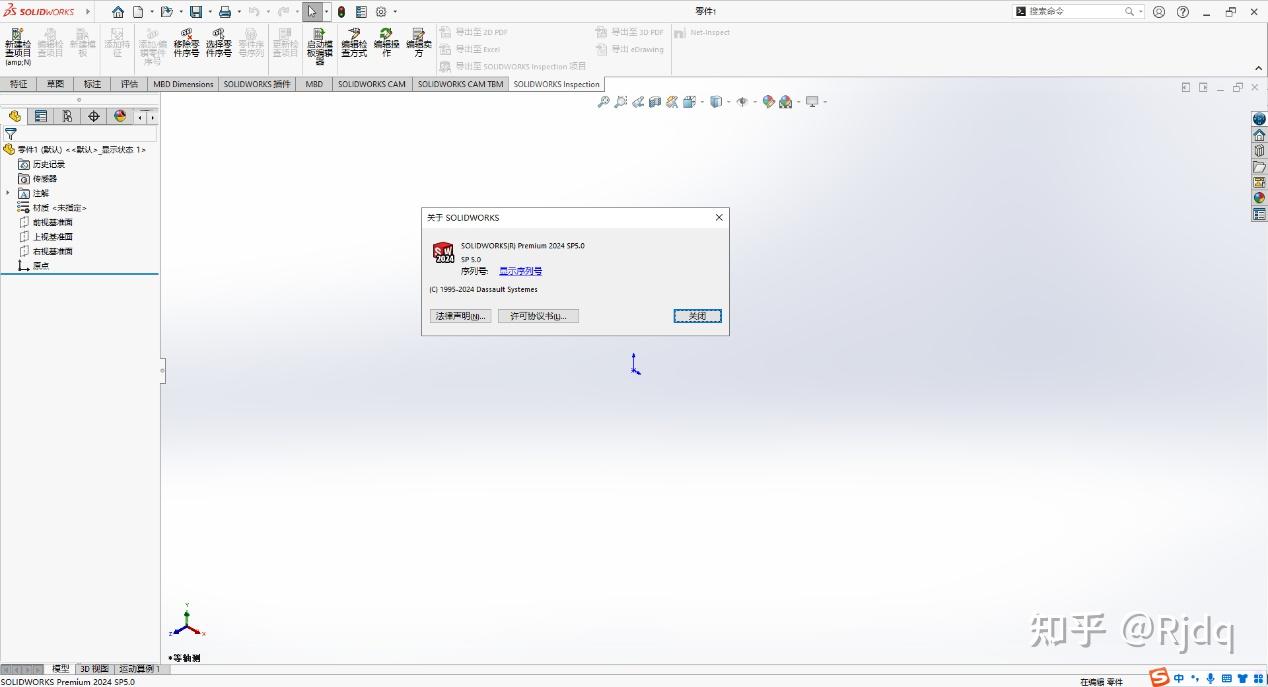The width and height of the screenshot is (1268, 687).
Task: Expand the 注解 annotations folder
Action: tap(7, 193)
